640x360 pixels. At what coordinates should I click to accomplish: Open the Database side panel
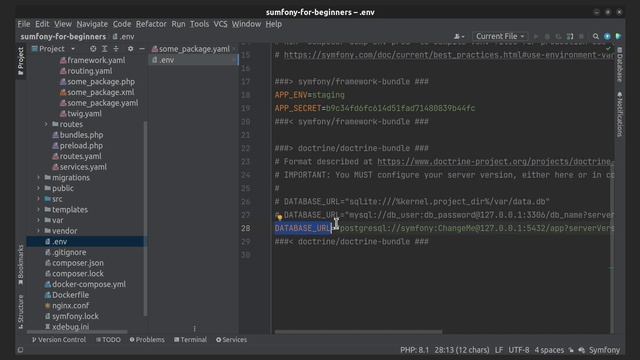point(620,64)
